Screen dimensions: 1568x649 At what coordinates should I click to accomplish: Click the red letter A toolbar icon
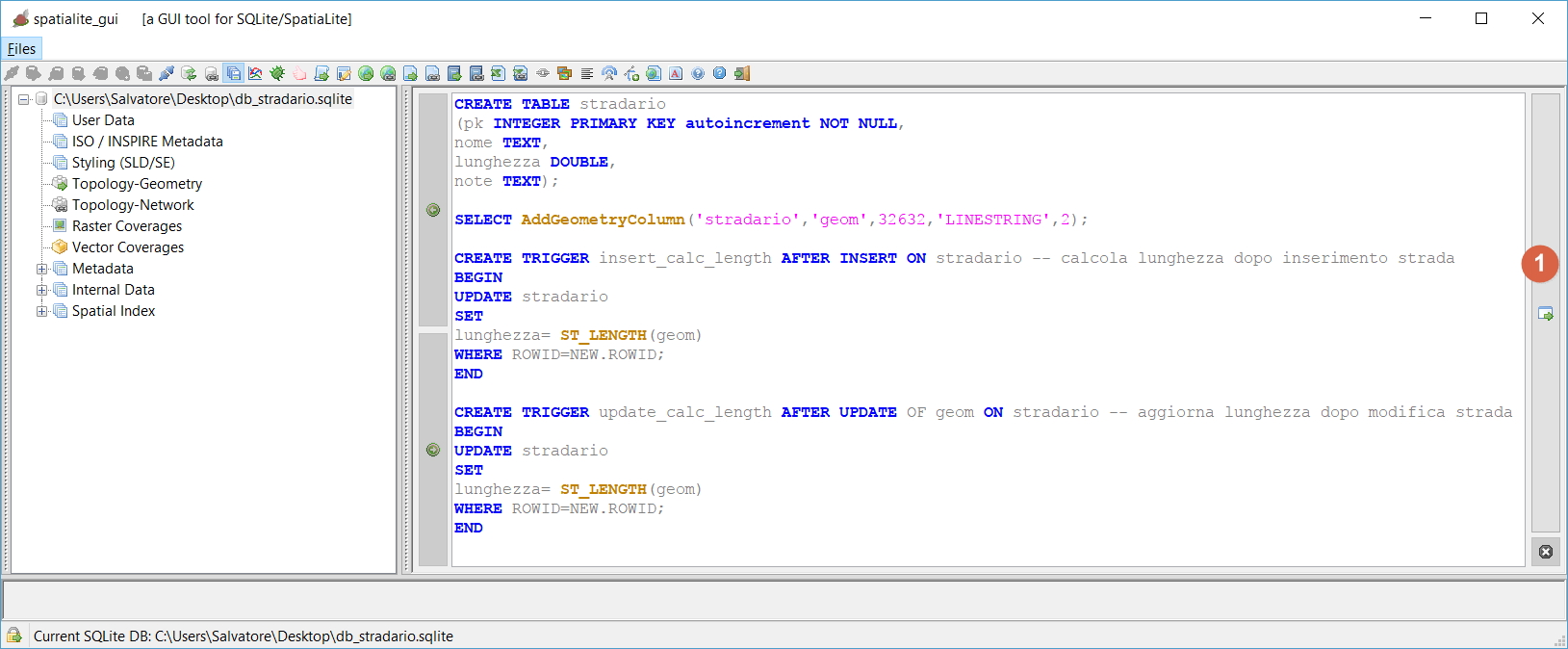point(676,73)
